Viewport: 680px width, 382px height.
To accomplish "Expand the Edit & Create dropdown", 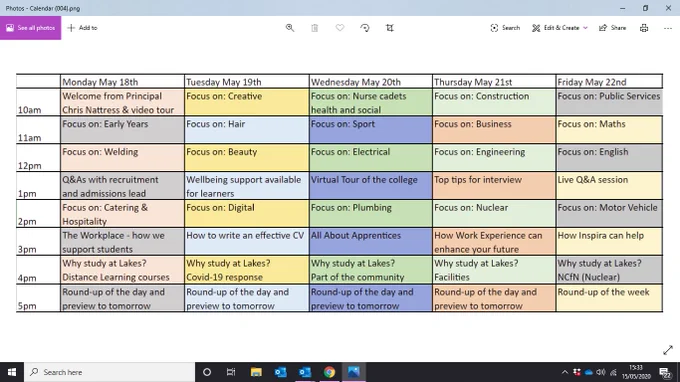I will (x=560, y=28).
